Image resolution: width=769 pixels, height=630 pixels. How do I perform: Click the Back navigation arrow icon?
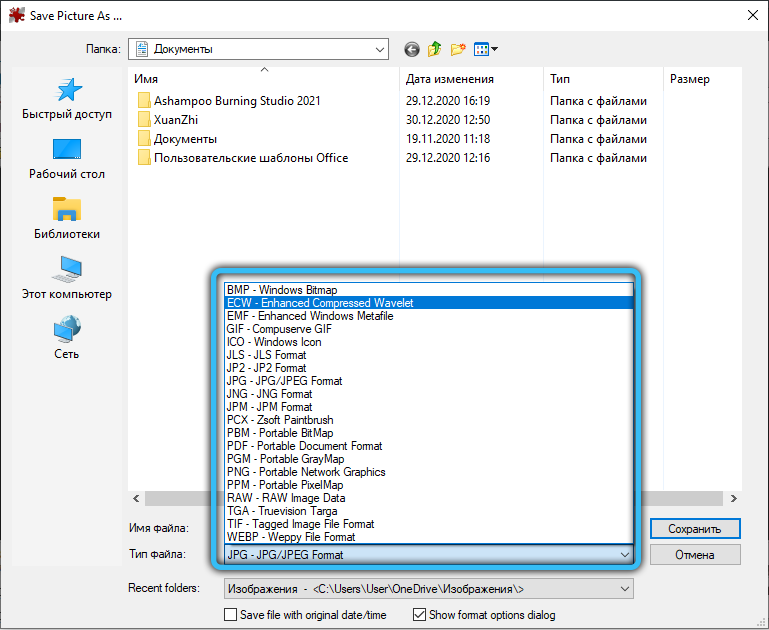[411, 49]
